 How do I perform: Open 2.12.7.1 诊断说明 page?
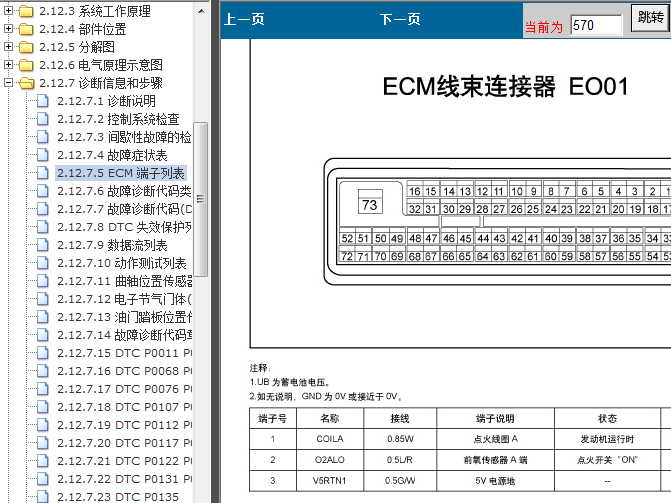point(106,101)
